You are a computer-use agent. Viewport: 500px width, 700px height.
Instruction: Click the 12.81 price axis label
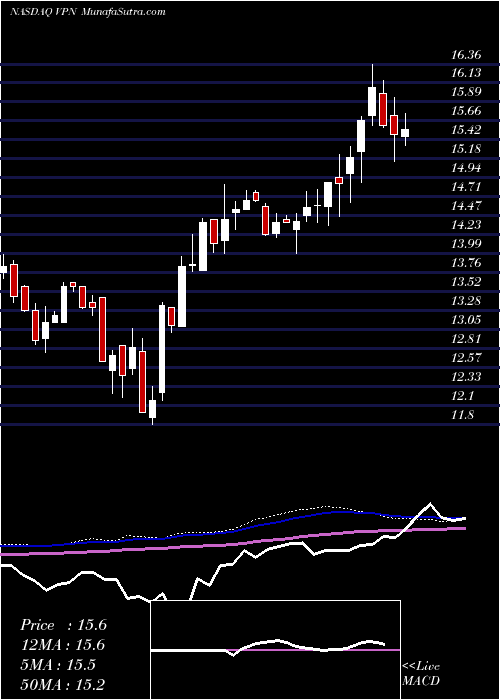pos(466,338)
